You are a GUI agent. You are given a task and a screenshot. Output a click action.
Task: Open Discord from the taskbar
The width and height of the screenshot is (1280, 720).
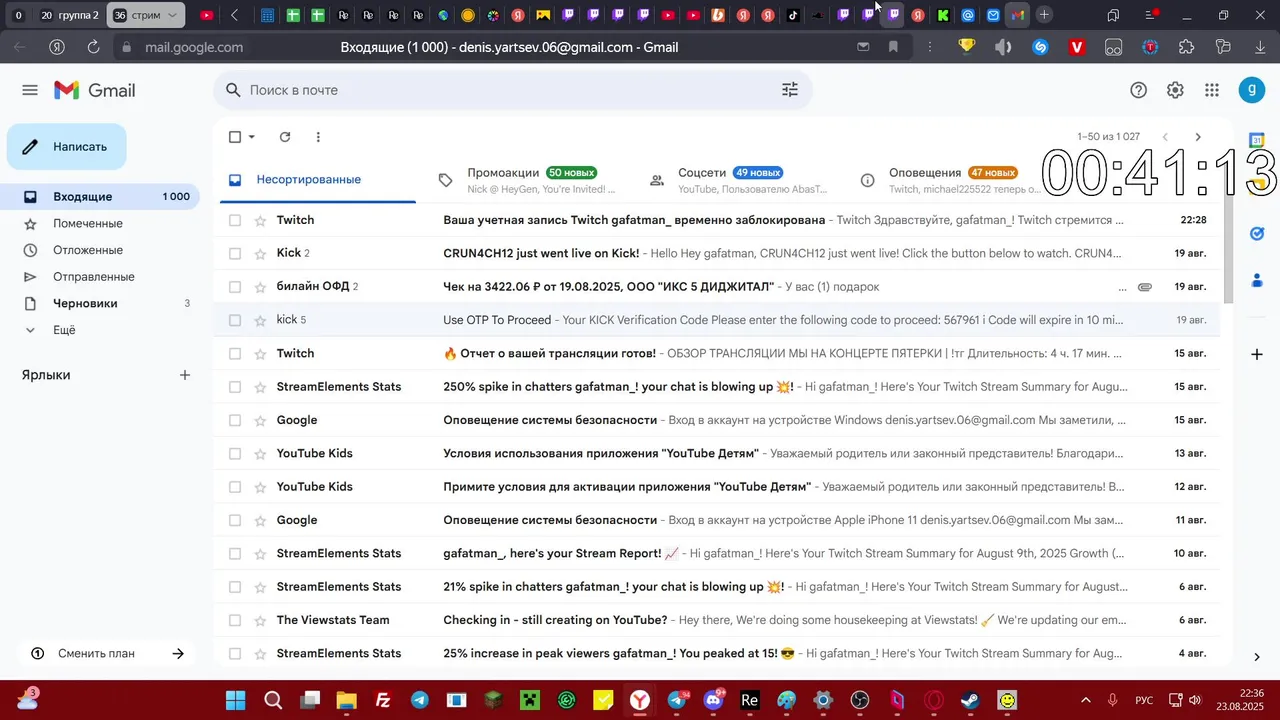pos(714,700)
